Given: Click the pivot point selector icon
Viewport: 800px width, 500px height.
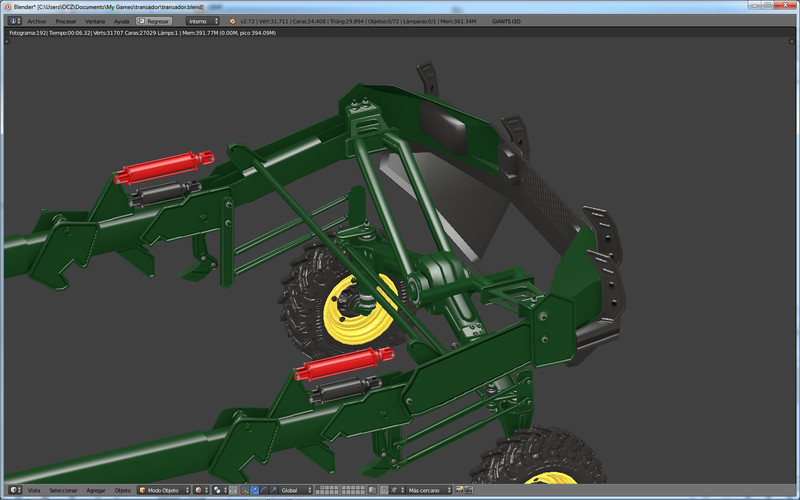Looking at the screenshot, I should [219, 490].
